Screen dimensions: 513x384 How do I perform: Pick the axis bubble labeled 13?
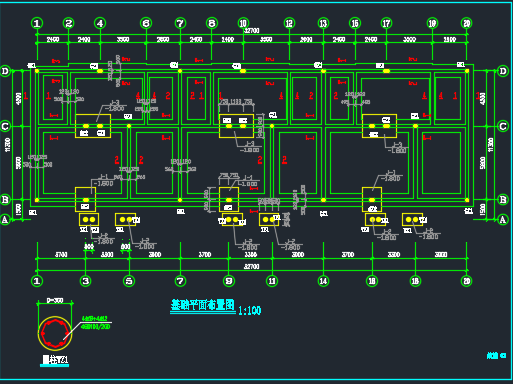323,23
